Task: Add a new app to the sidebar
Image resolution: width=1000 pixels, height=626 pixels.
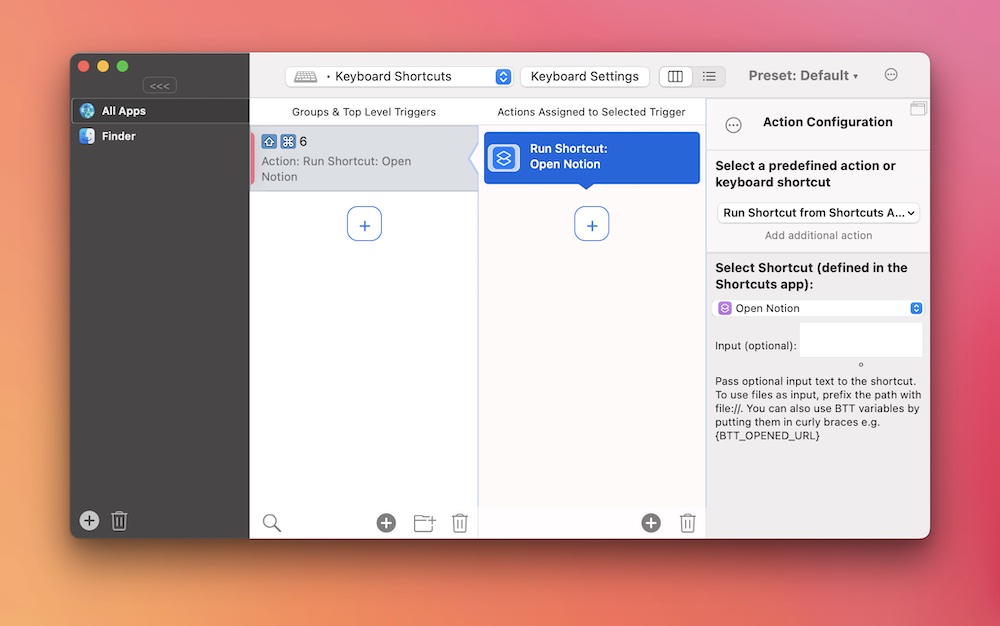Action: coord(89,520)
